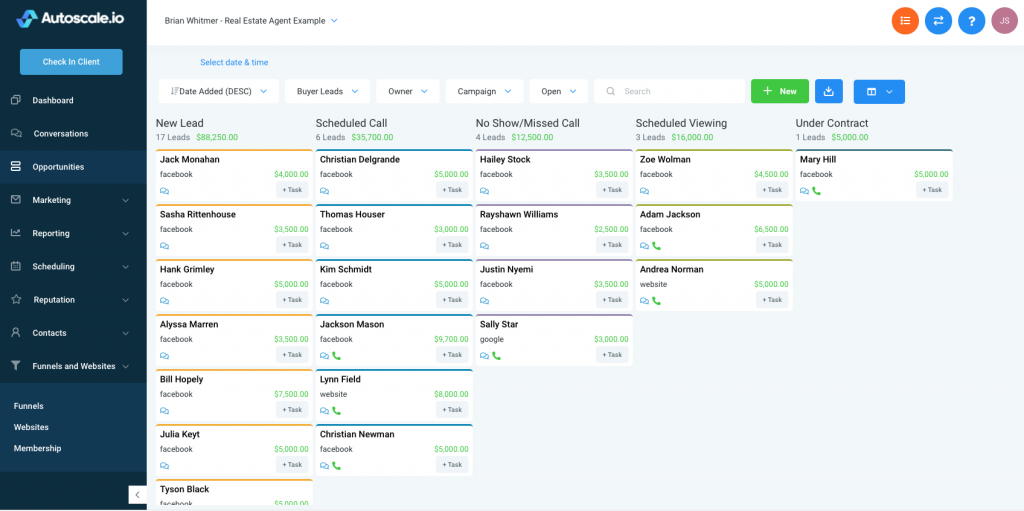Image resolution: width=1024 pixels, height=511 pixels.
Task: Open the JS user avatar
Action: click(1004, 20)
